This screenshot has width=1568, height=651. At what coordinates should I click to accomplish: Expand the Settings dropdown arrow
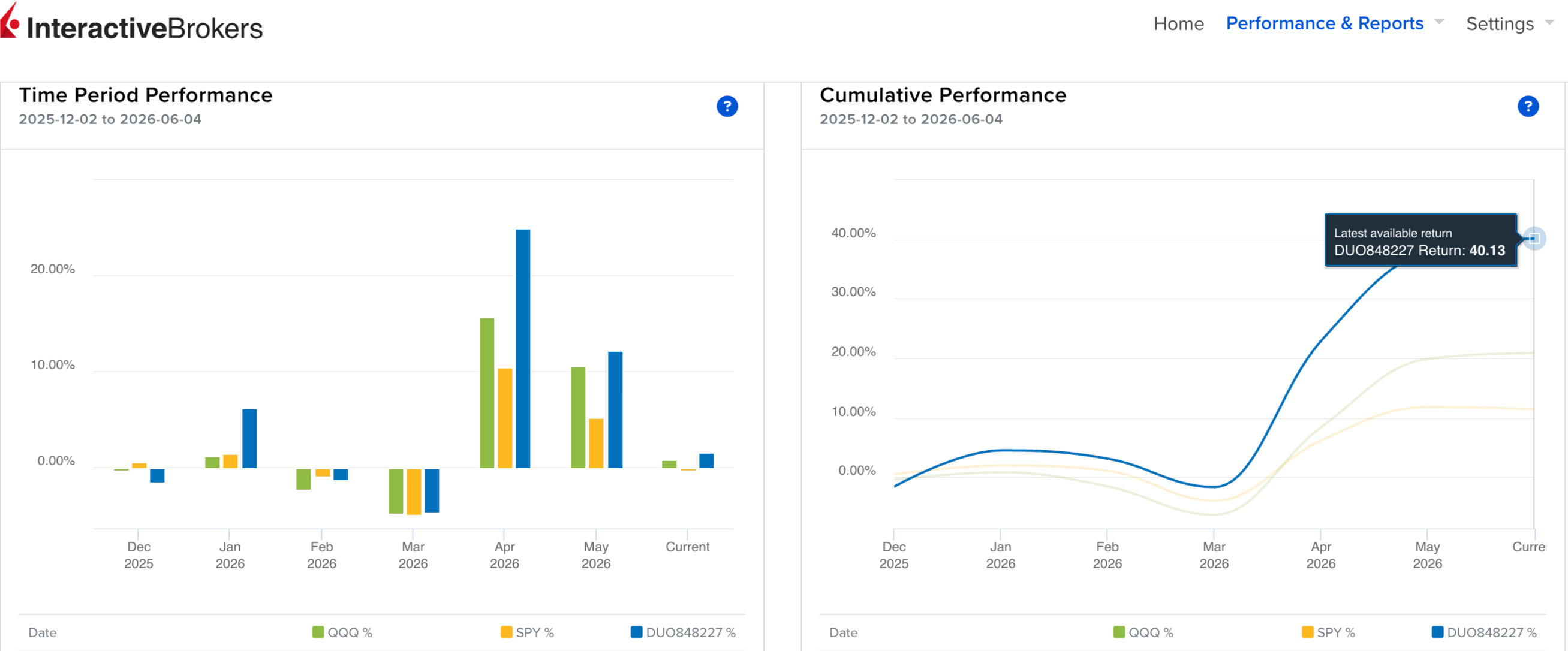[x=1549, y=22]
